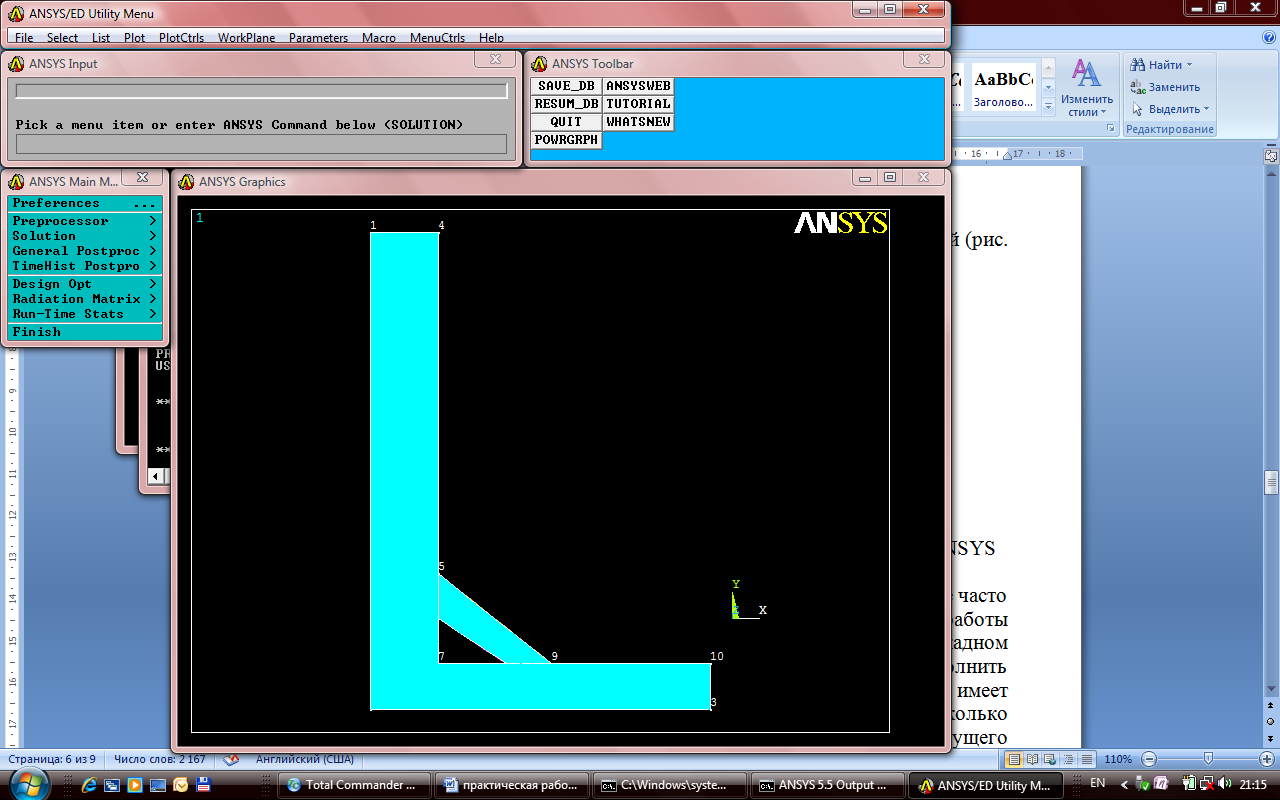1280x800 pixels.
Task: Click SAVE_DB in the ANSYS Toolbar
Action: point(566,86)
